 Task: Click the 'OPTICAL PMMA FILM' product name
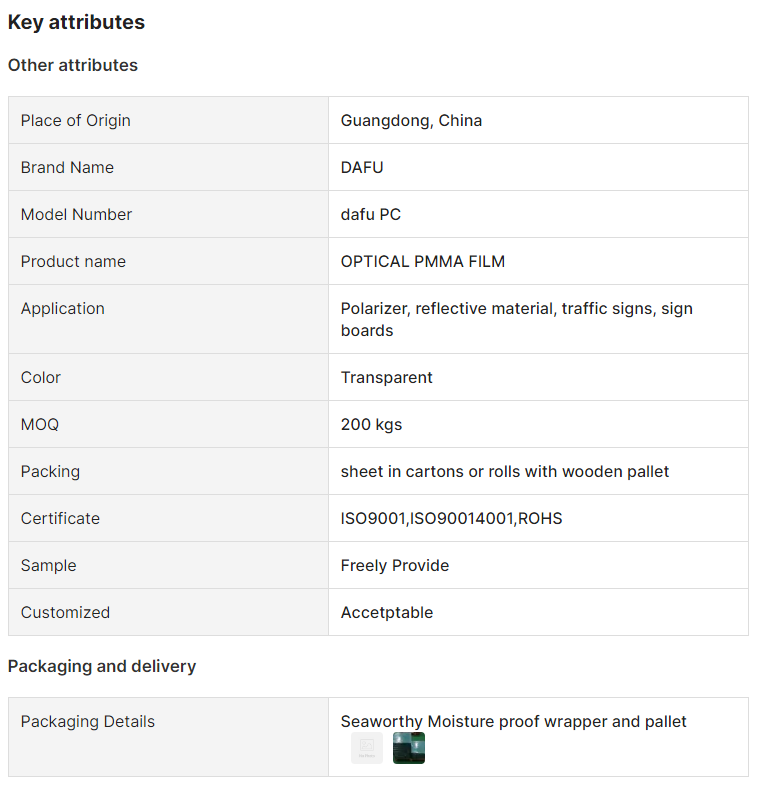423,261
